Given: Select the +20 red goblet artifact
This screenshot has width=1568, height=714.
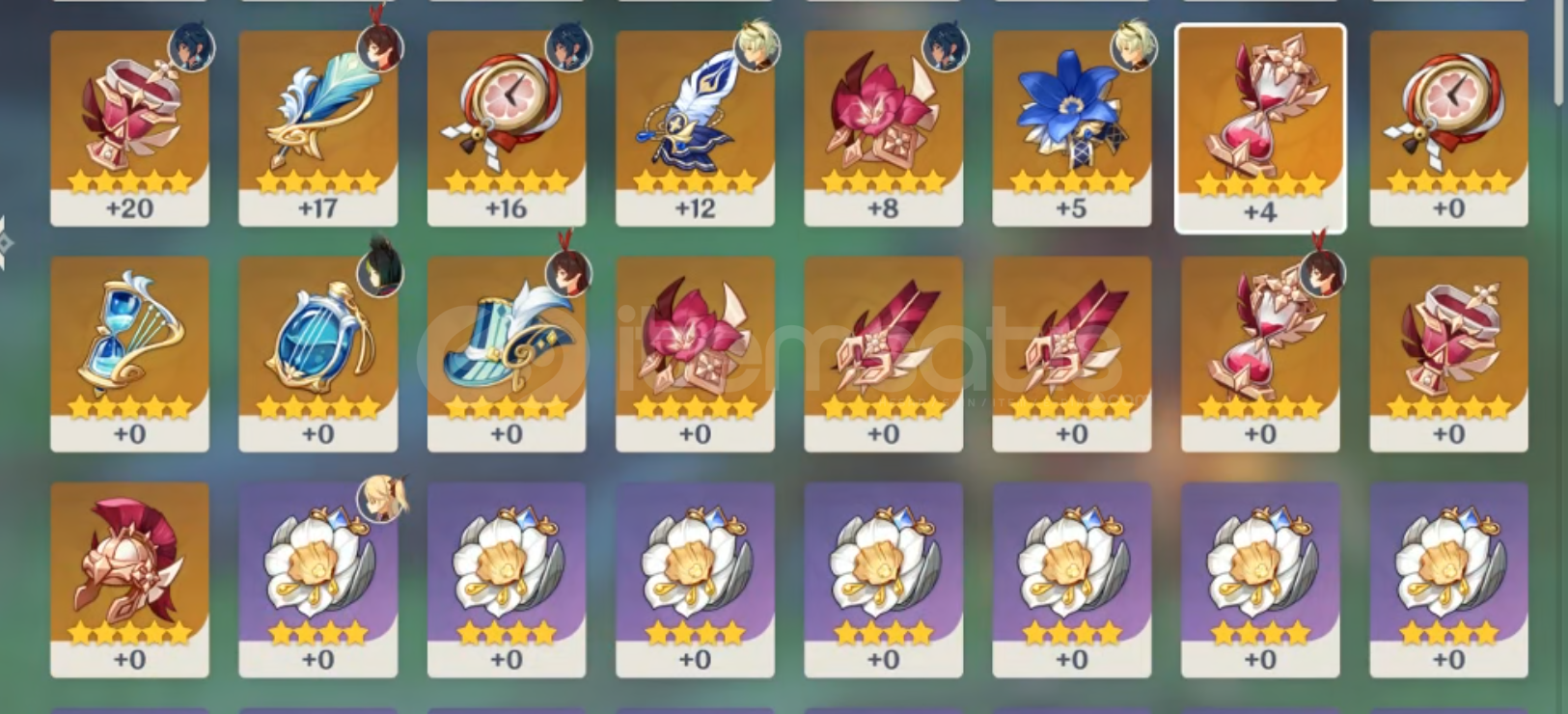Looking at the screenshot, I should [129, 128].
